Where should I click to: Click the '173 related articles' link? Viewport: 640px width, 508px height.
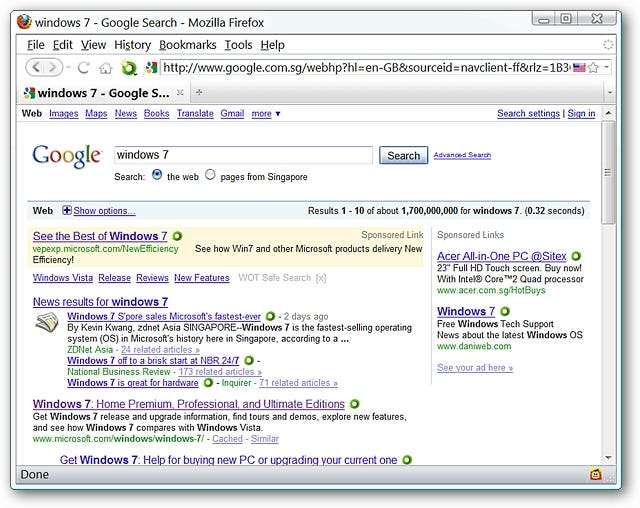(220, 372)
